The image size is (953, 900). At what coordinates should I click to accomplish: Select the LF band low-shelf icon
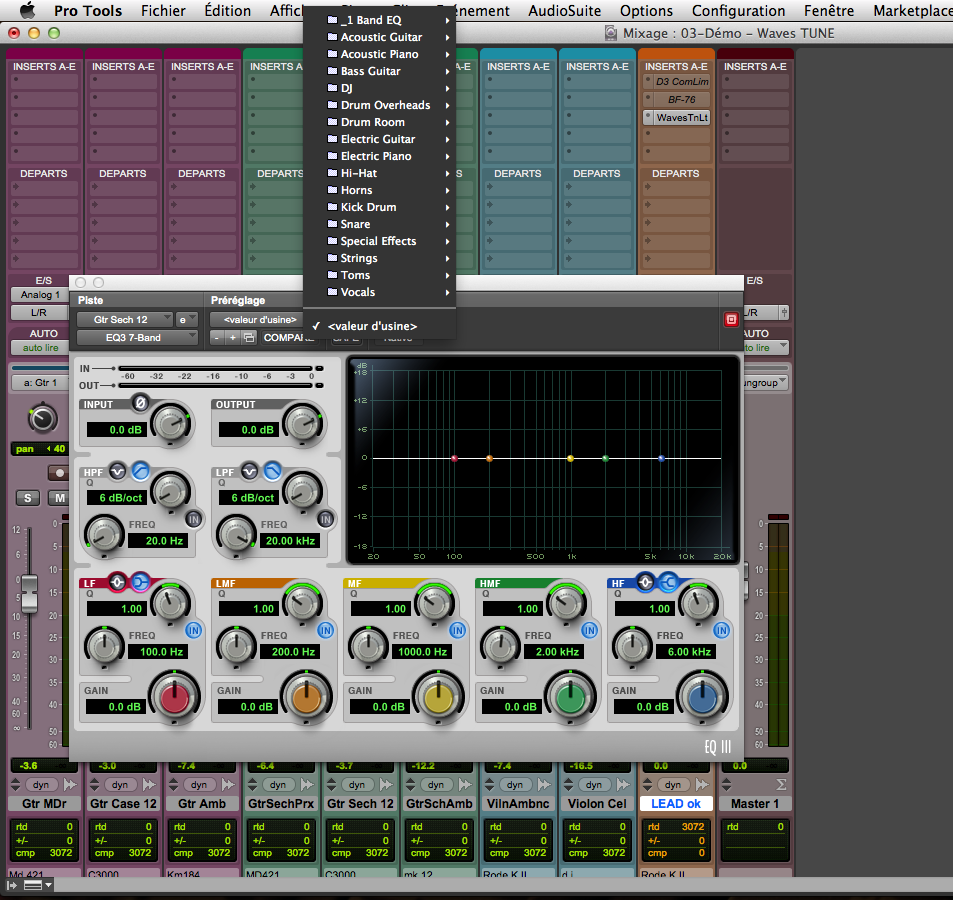pos(140,582)
